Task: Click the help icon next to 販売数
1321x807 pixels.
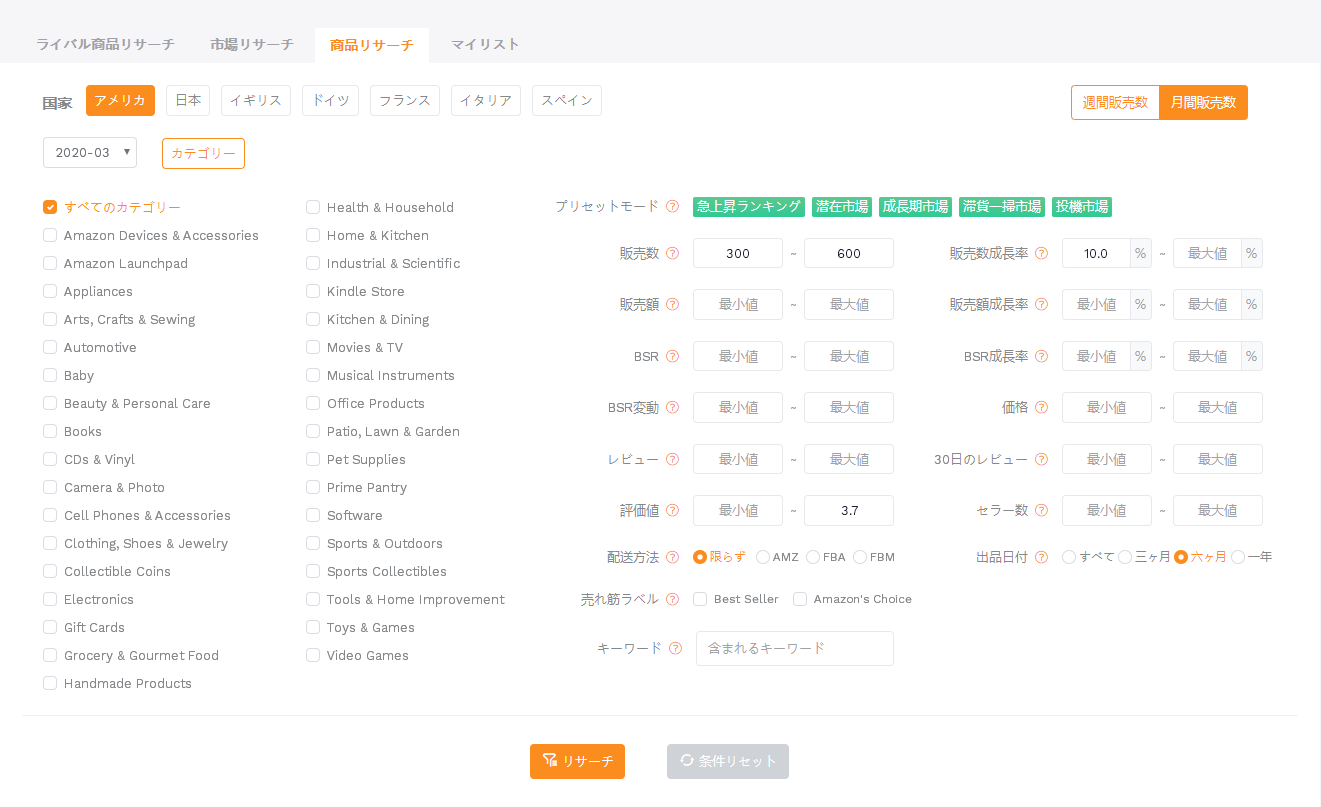Action: tap(672, 254)
